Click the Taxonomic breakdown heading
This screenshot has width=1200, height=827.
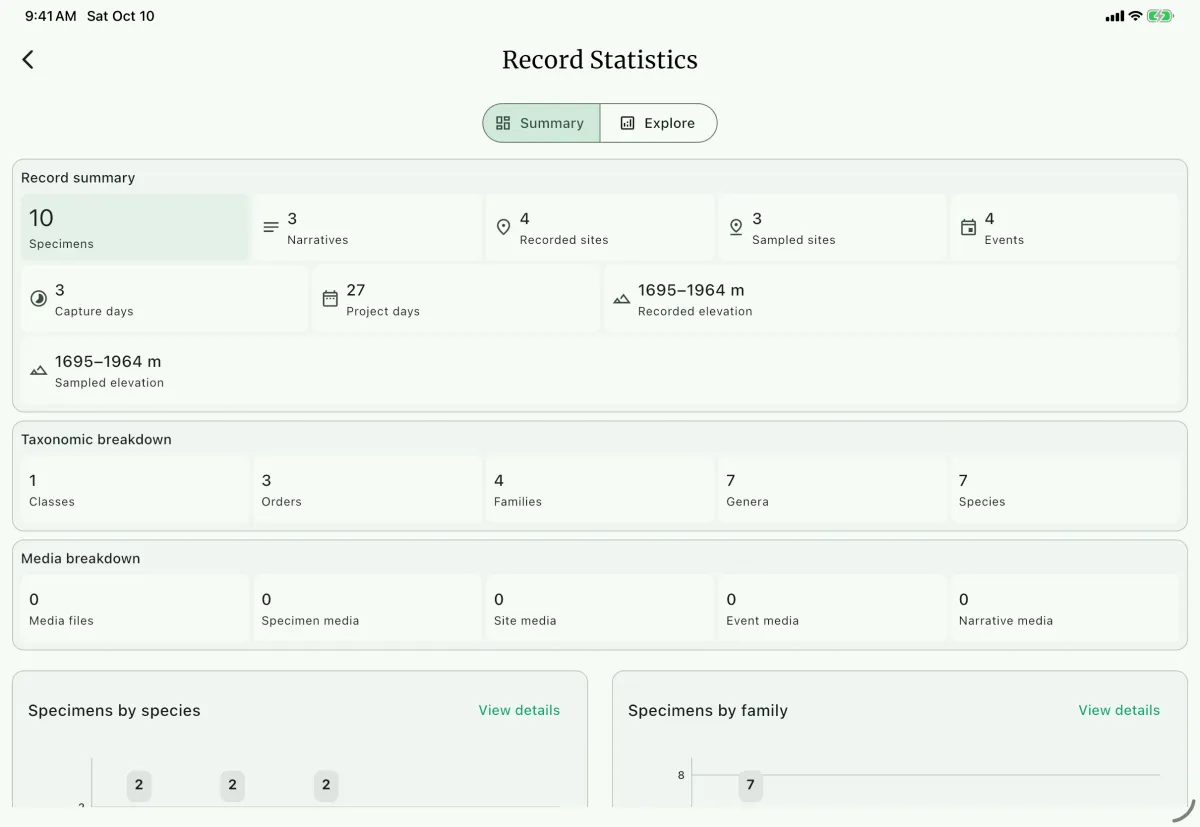point(96,439)
